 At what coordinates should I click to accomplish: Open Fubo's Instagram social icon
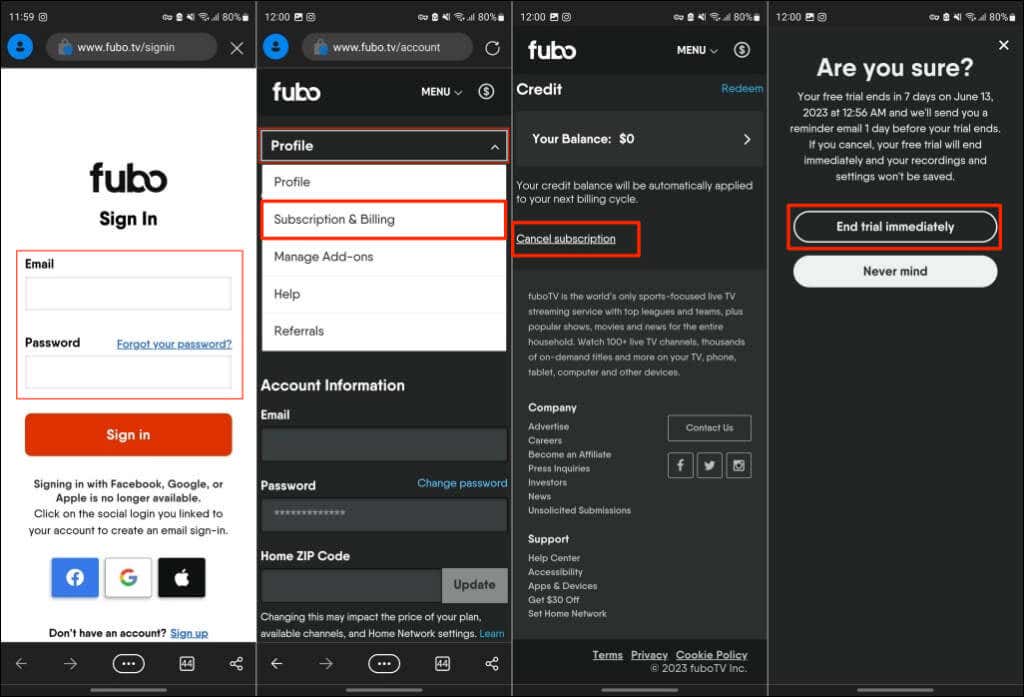(739, 464)
